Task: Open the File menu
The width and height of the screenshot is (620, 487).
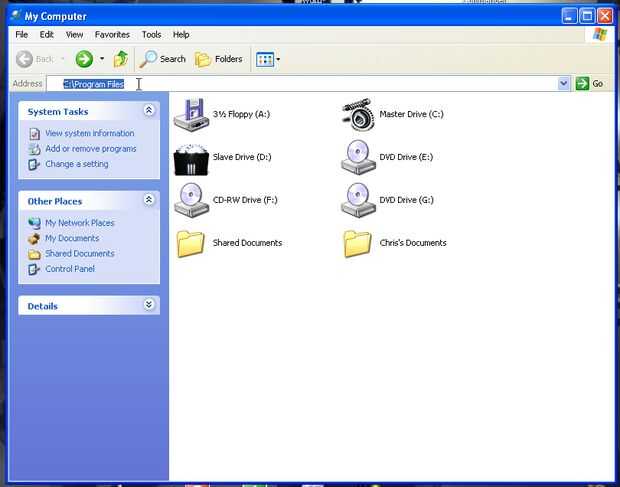Action: click(21, 35)
